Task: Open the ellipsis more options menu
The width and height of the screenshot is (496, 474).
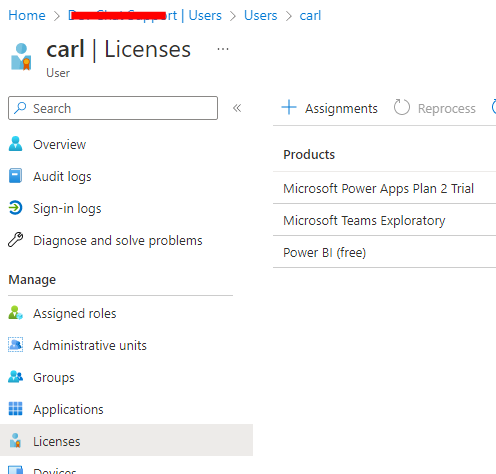Action: [223, 49]
